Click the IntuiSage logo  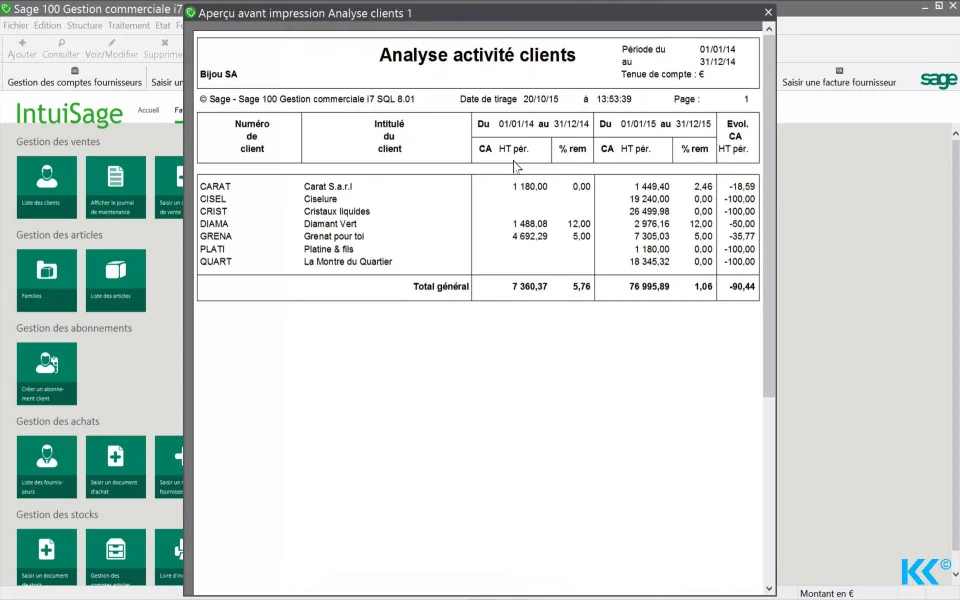pos(69,114)
